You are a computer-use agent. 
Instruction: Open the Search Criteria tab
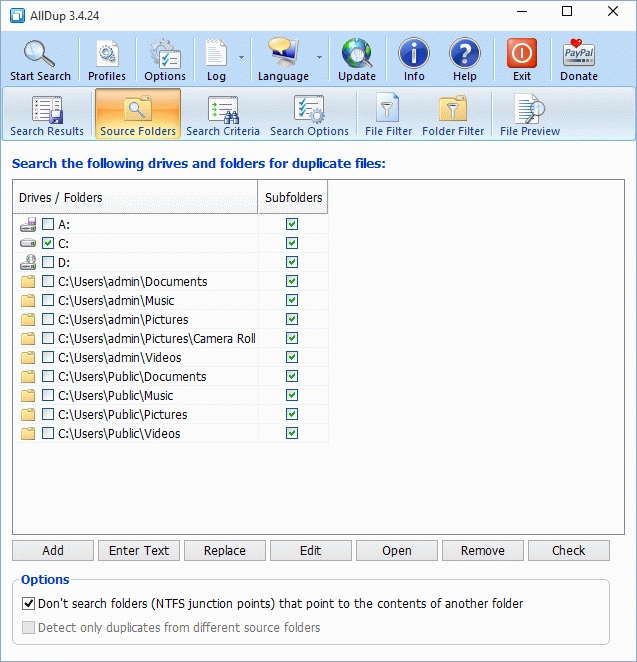[x=223, y=116]
